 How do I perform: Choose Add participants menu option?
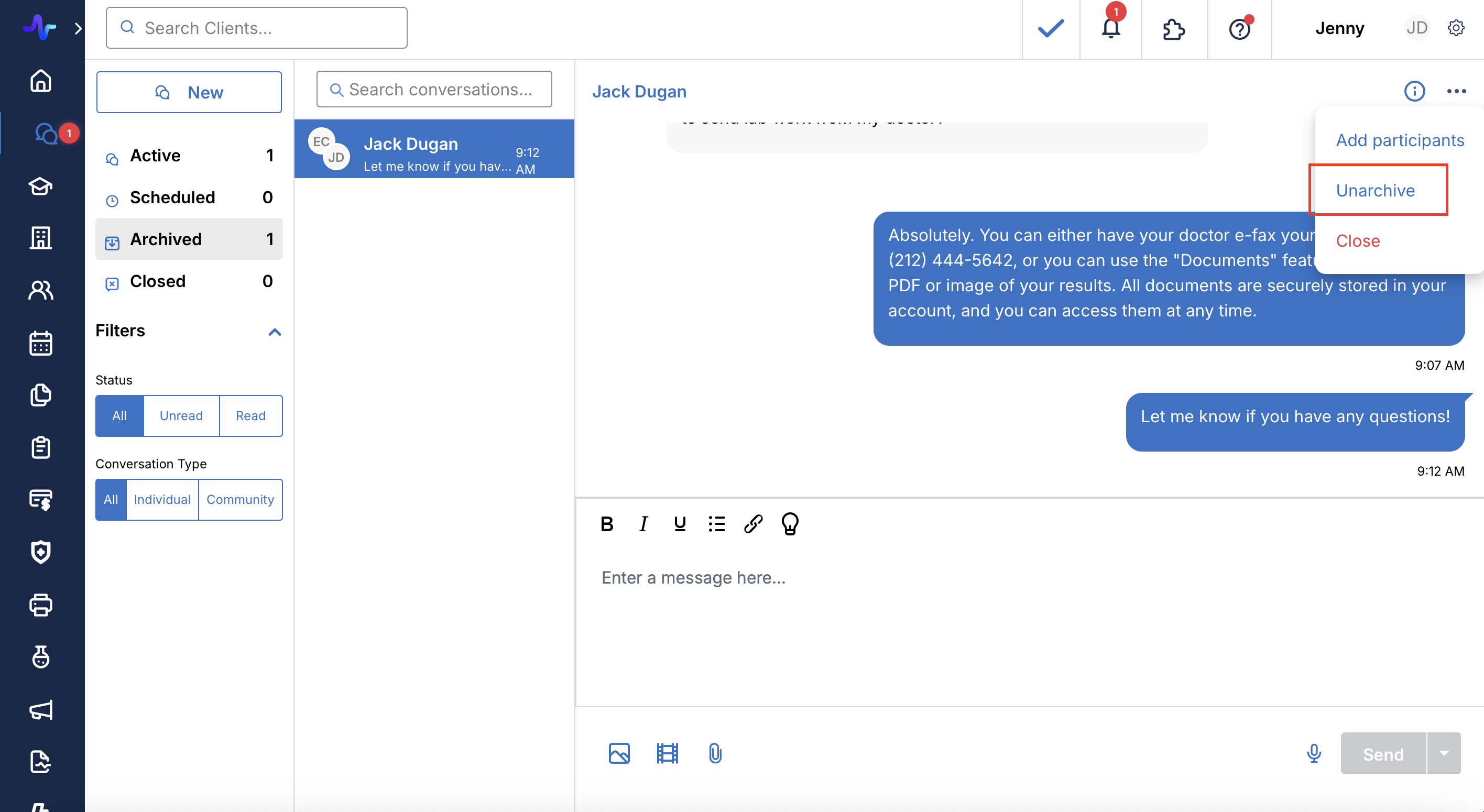(1400, 140)
